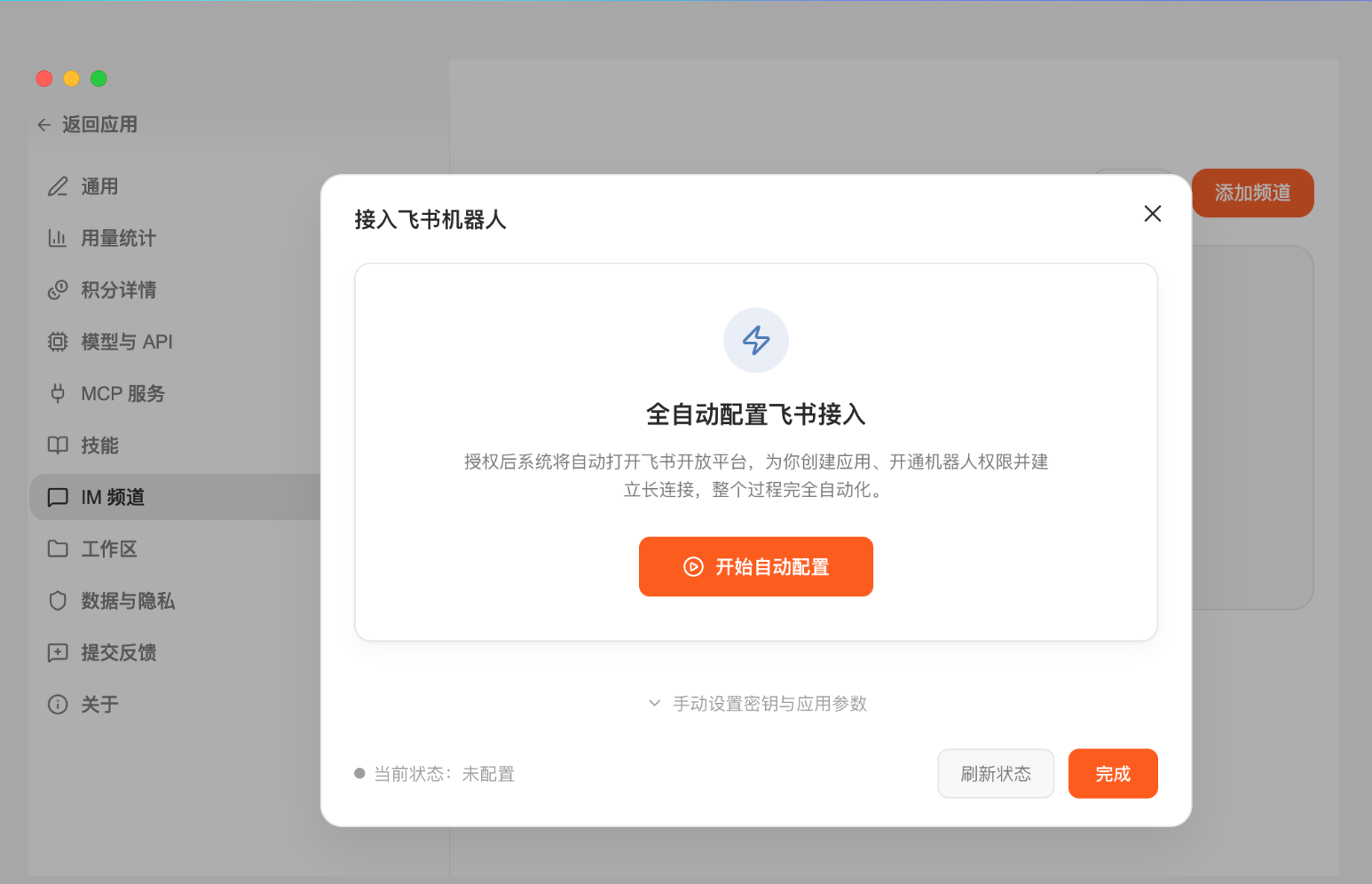Screen dimensions: 1372x884
Task: Click the back arrow next to 返回应用
Action: coord(44,125)
